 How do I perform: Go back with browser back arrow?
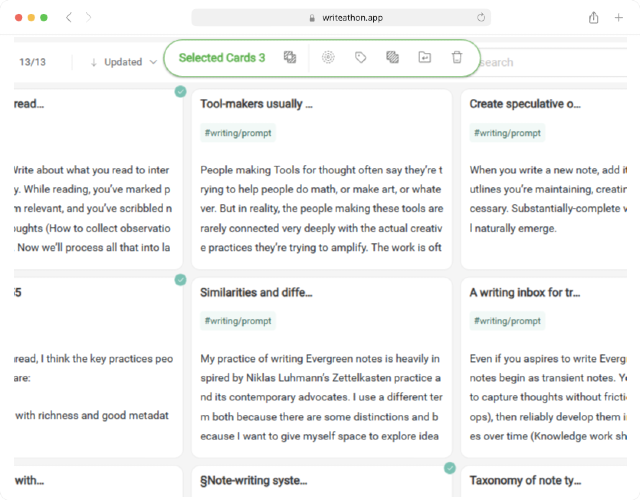69,18
